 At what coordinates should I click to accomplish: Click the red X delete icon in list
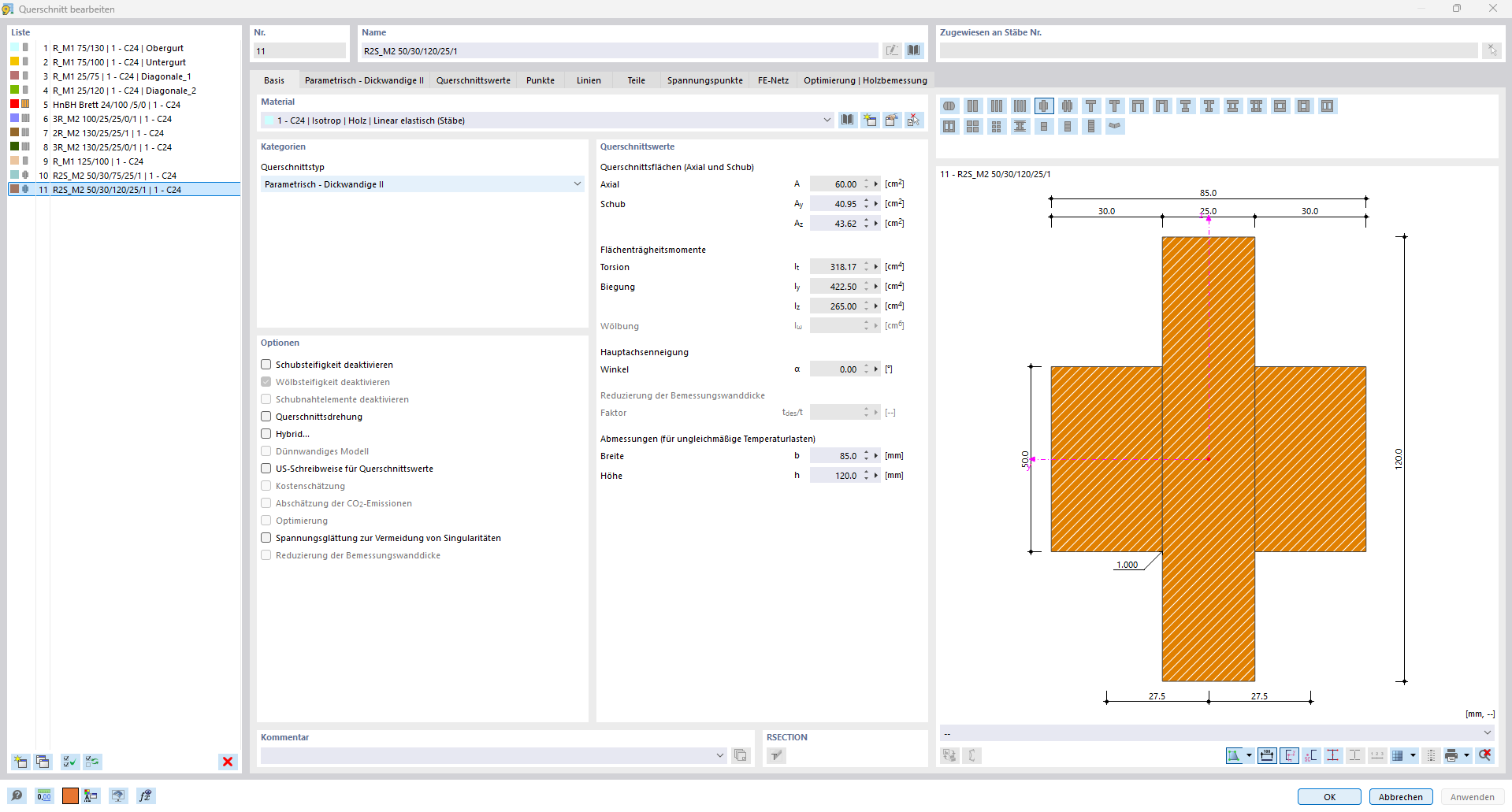228,762
